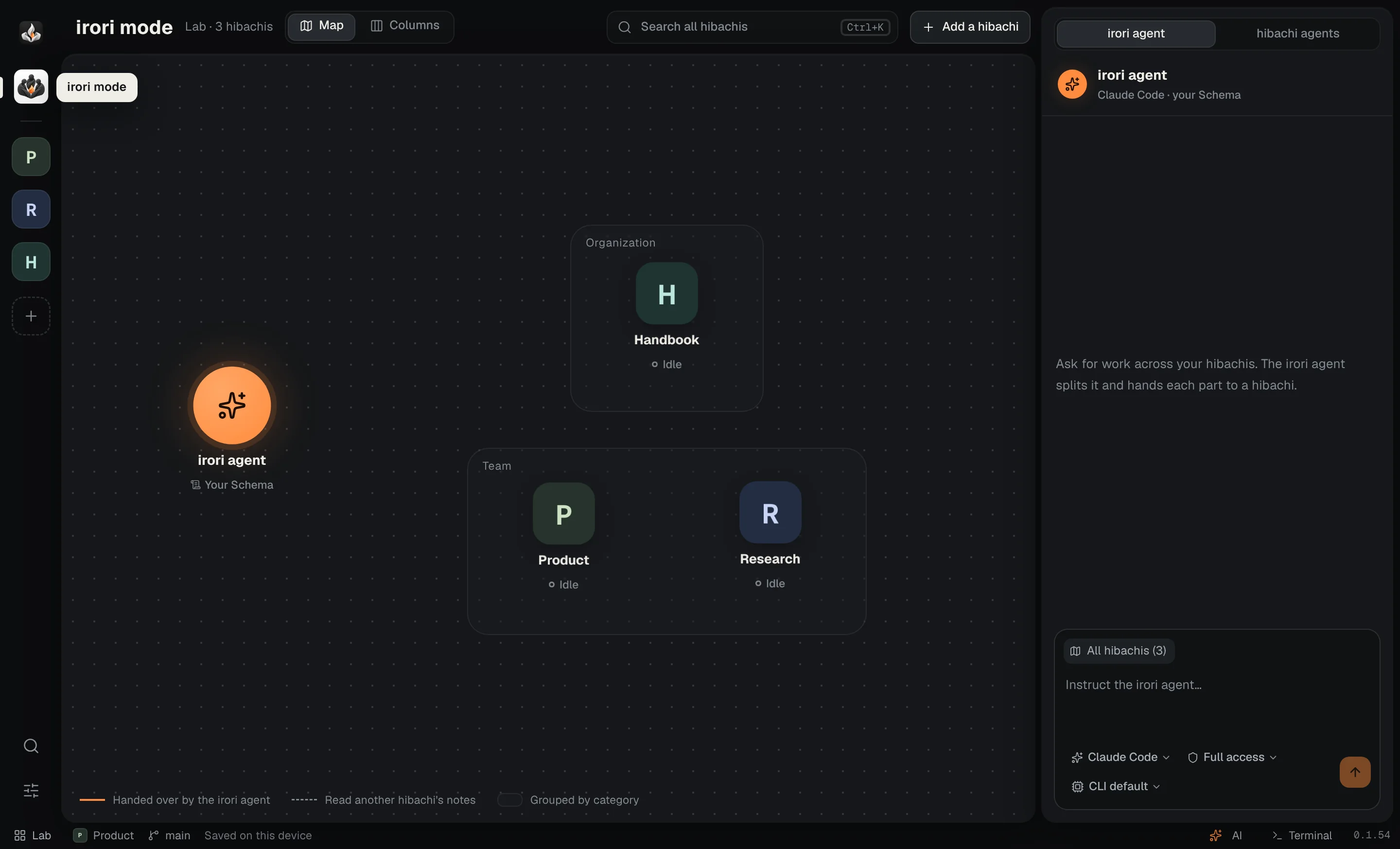Click the 0.1.54 version number

1372,835
